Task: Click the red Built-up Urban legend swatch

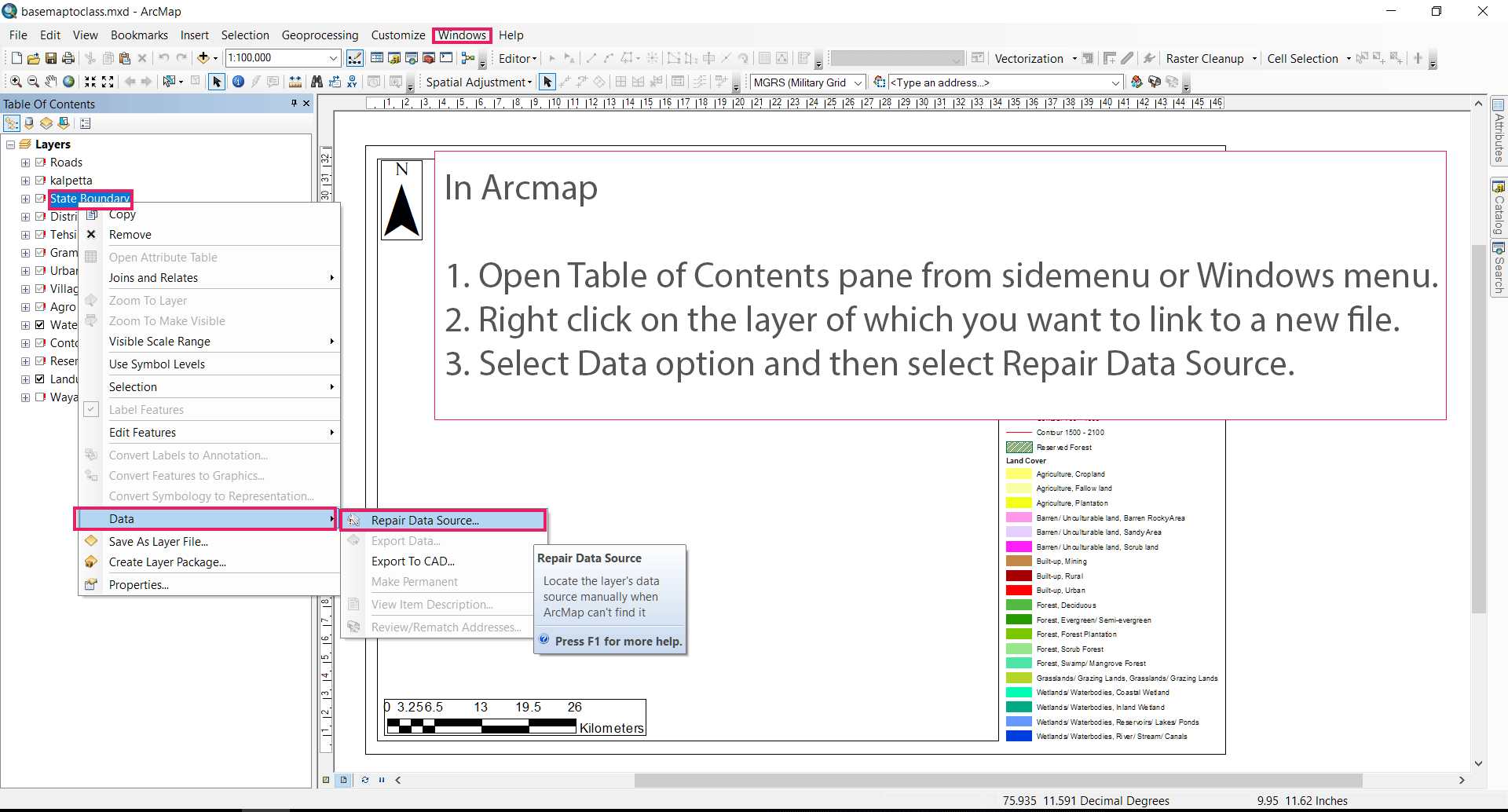Action: [1019, 591]
